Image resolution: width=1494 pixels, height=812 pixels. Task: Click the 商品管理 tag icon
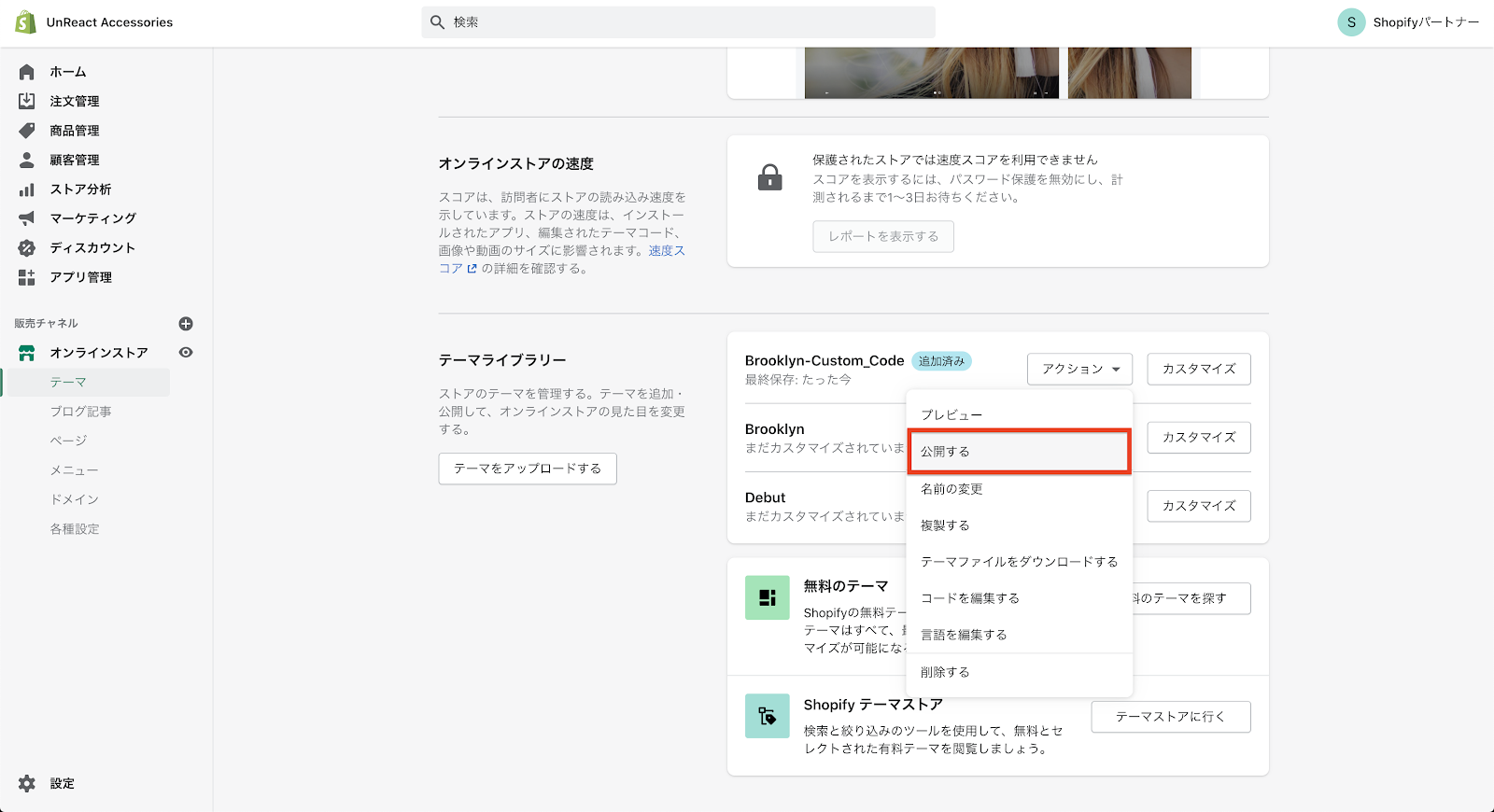[x=27, y=131]
